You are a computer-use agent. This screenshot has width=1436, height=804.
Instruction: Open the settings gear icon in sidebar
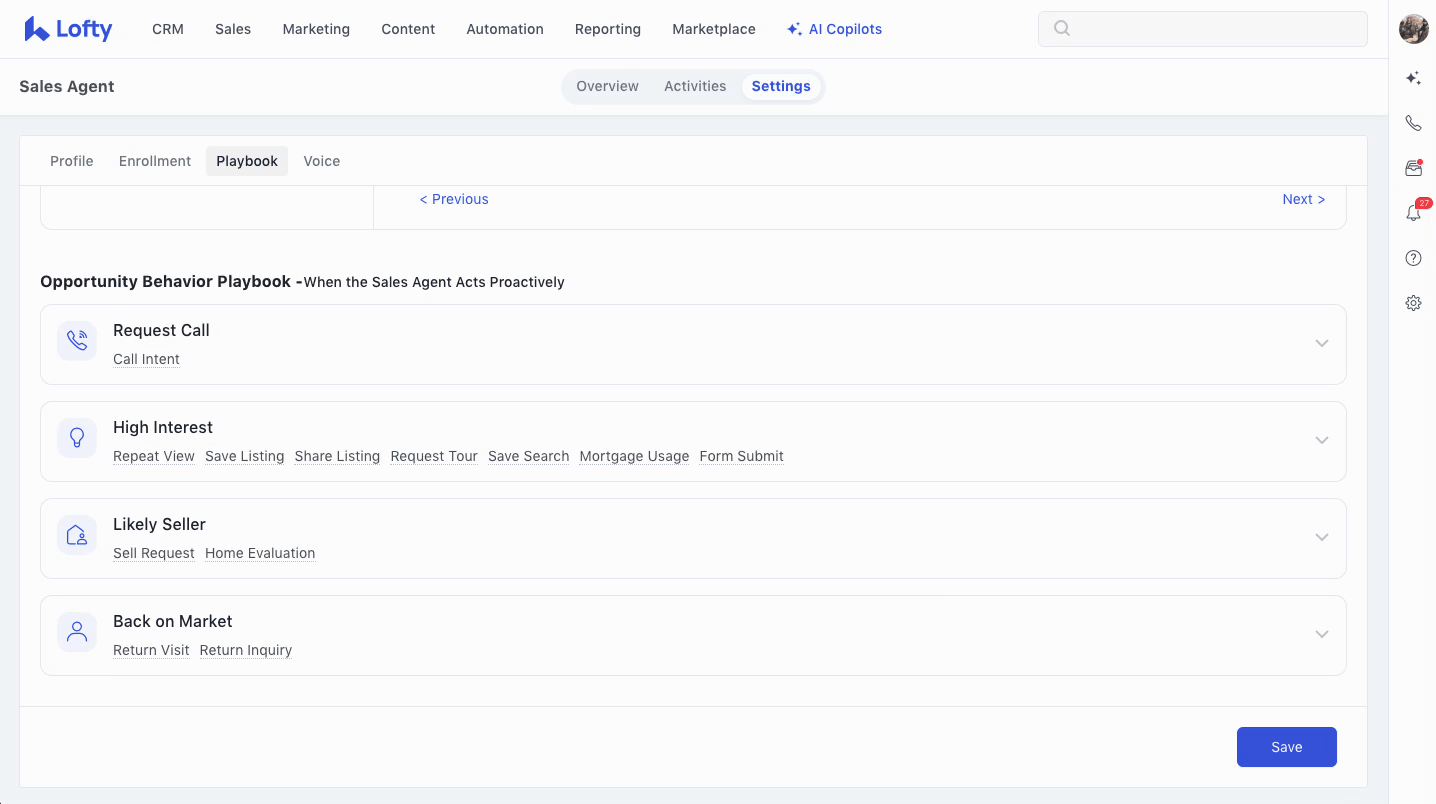click(1413, 303)
